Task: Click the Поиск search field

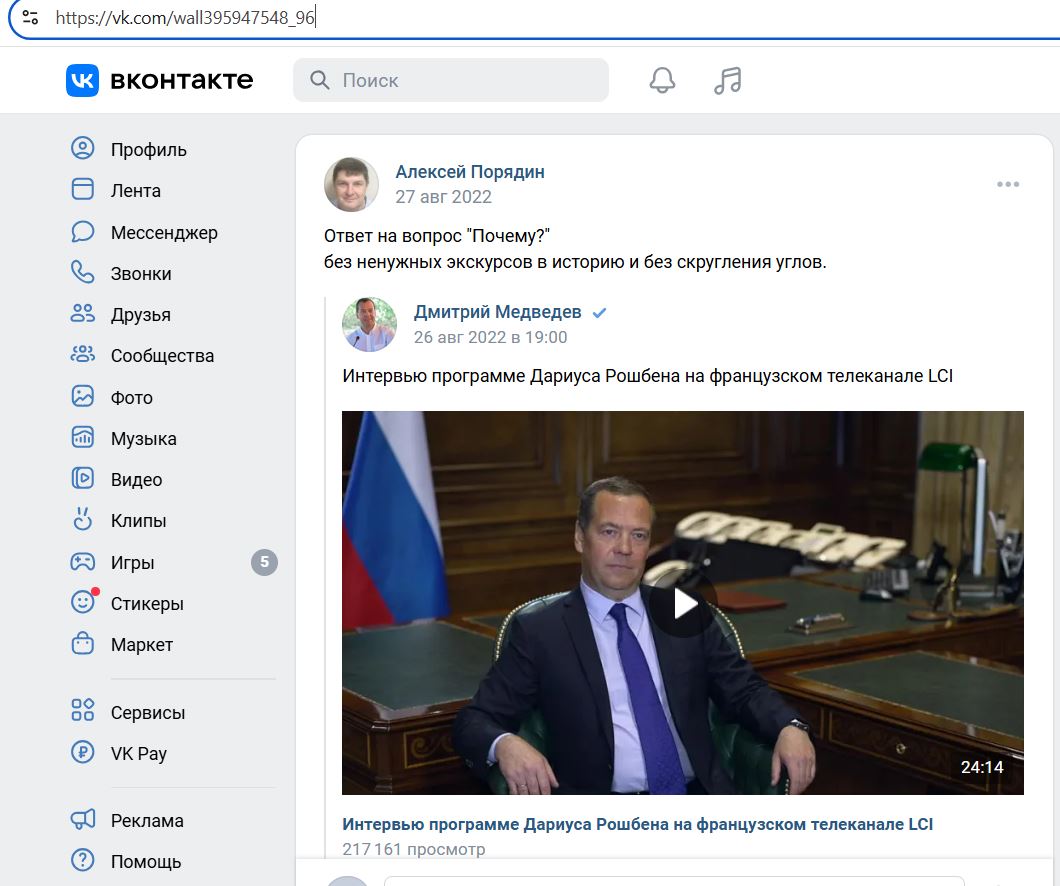Action: 450,79
